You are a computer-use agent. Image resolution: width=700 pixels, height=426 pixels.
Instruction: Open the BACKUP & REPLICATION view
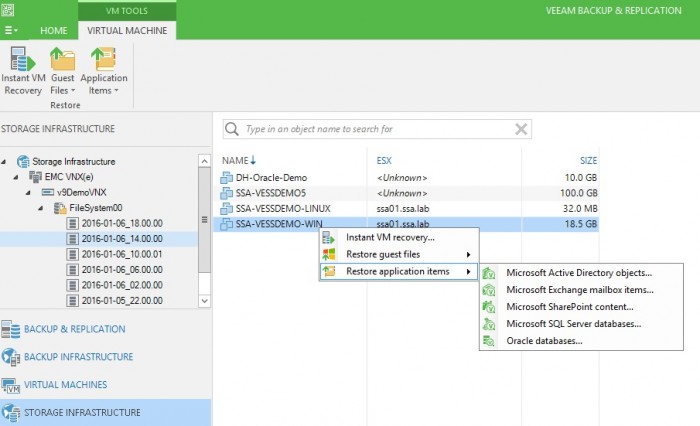(x=75, y=329)
